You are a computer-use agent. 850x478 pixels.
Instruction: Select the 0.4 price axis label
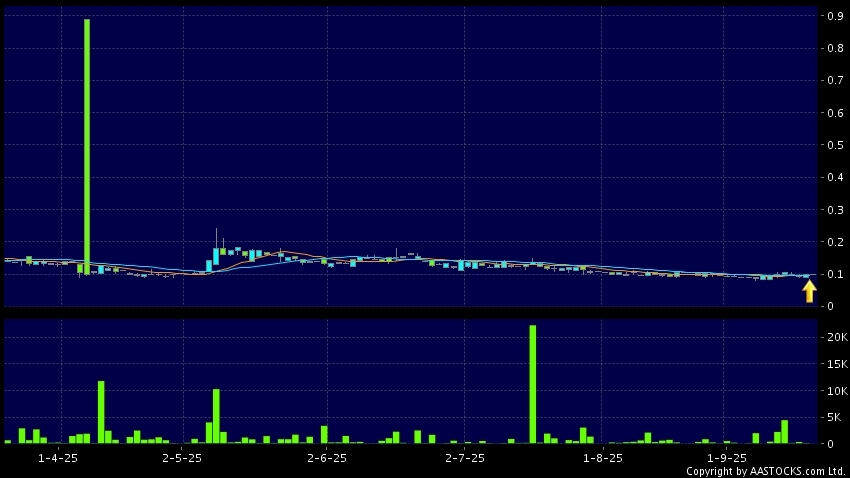tap(835, 177)
